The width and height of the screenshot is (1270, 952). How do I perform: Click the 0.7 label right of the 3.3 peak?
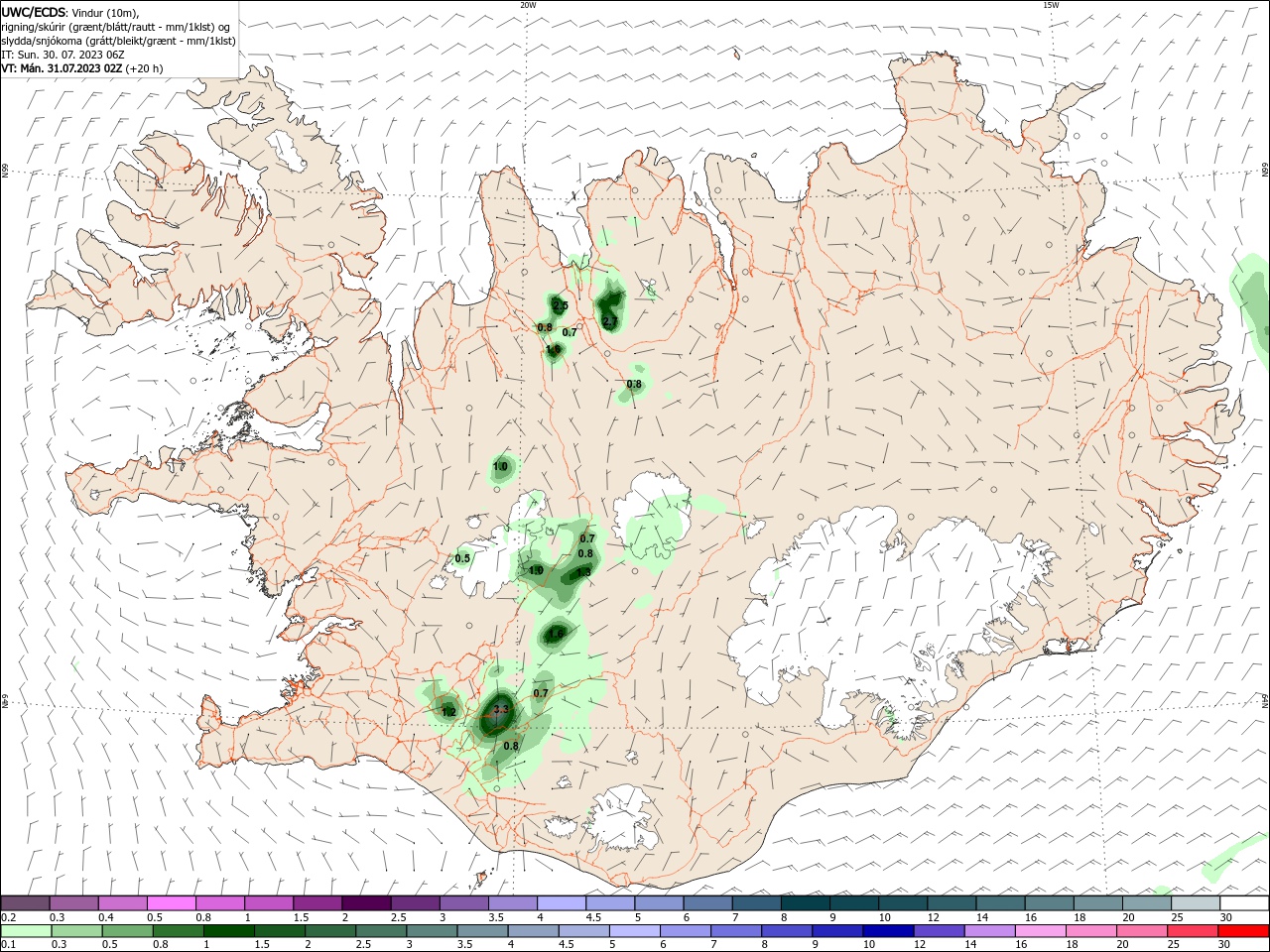[x=541, y=693]
